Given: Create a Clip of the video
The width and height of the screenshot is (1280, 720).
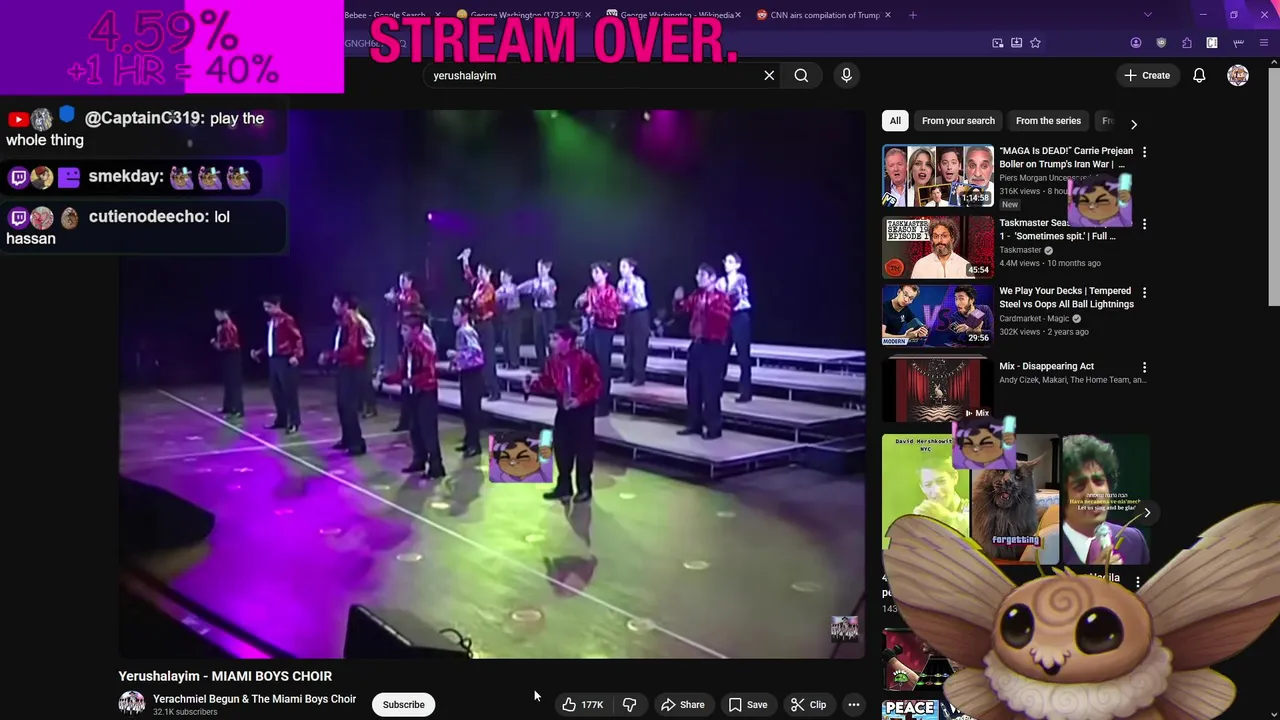Looking at the screenshot, I should [x=809, y=705].
